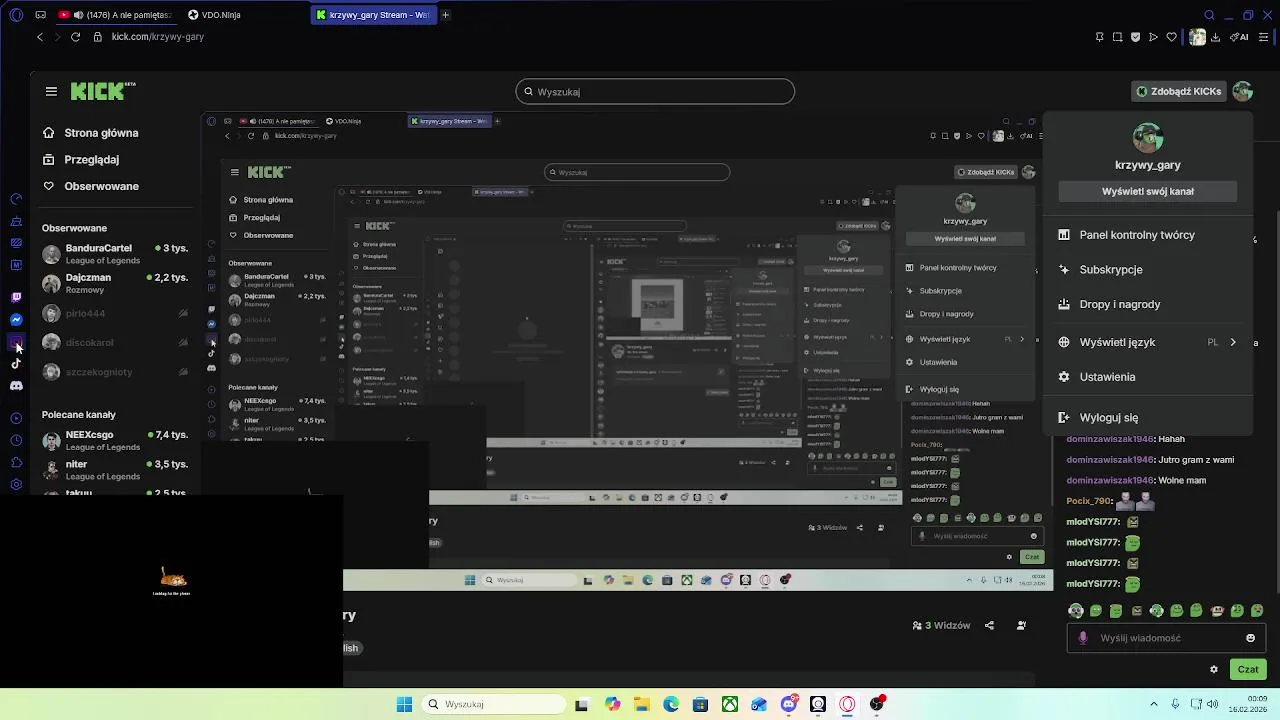Viewport: 1280px width, 720px height.
Task: Send message with Czat button
Action: [1248, 669]
